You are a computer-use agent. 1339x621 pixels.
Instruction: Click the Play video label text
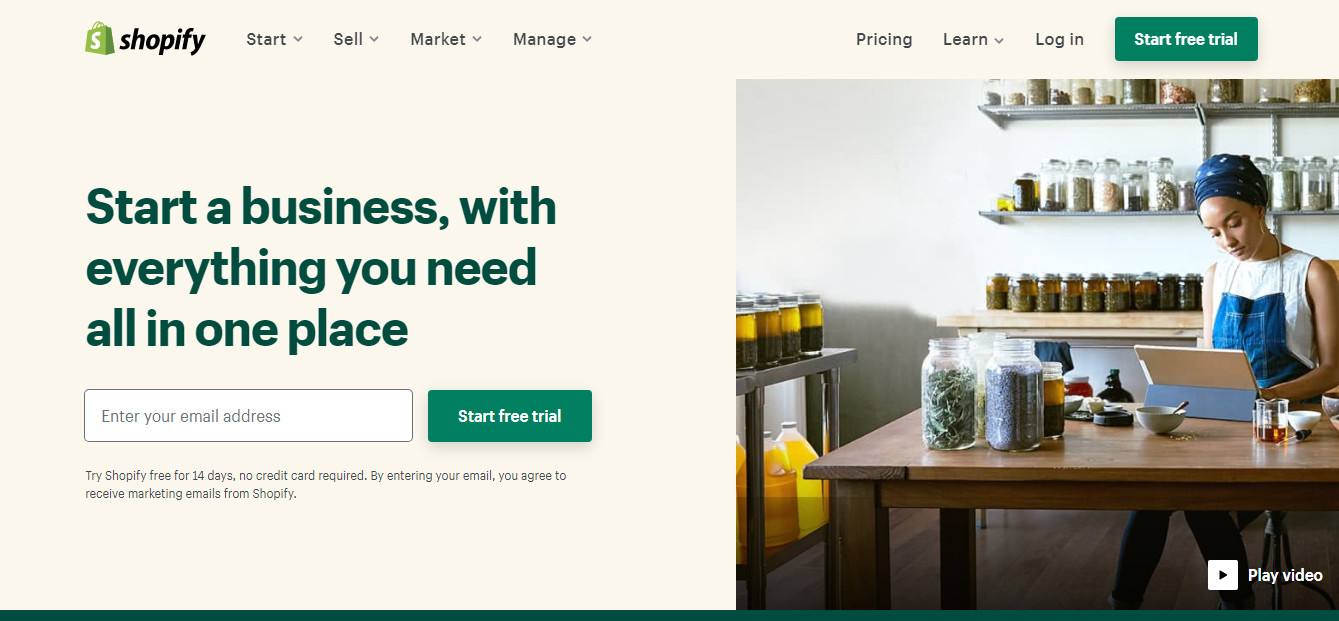pyautogui.click(x=1285, y=575)
